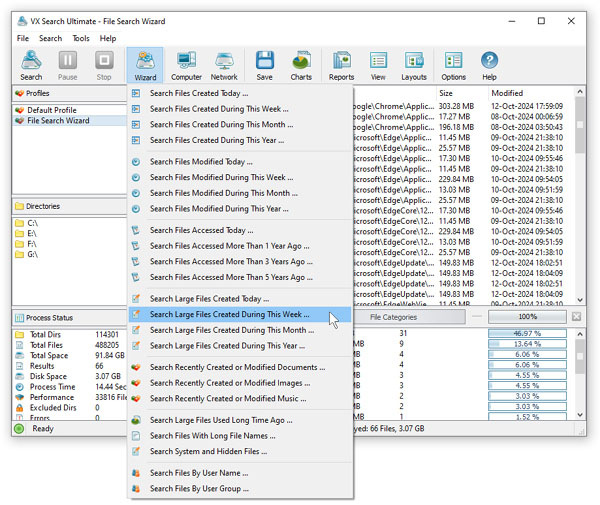Close the categories pane with the X button
Screen dimensions: 600x505
pyautogui.click(x=576, y=317)
